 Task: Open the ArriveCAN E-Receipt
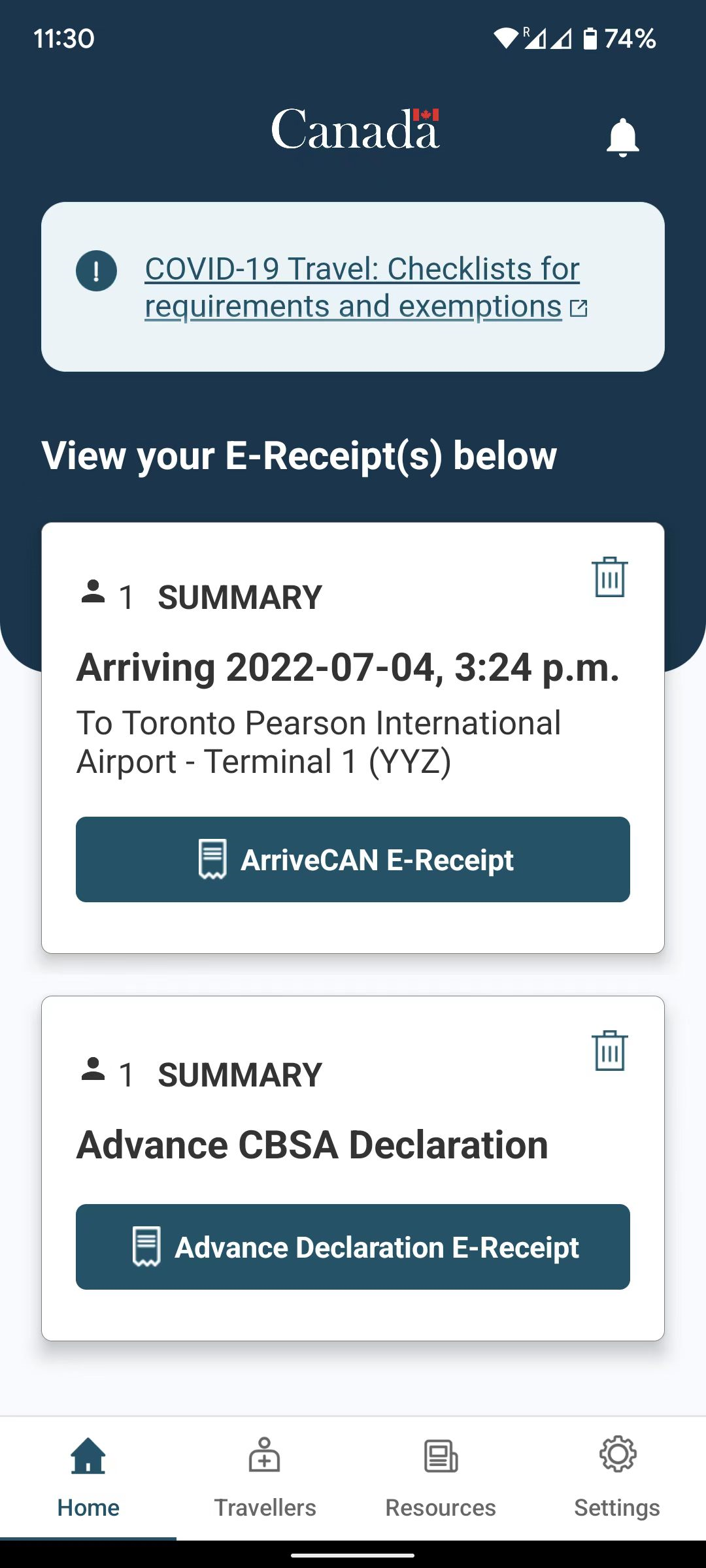[x=353, y=859]
